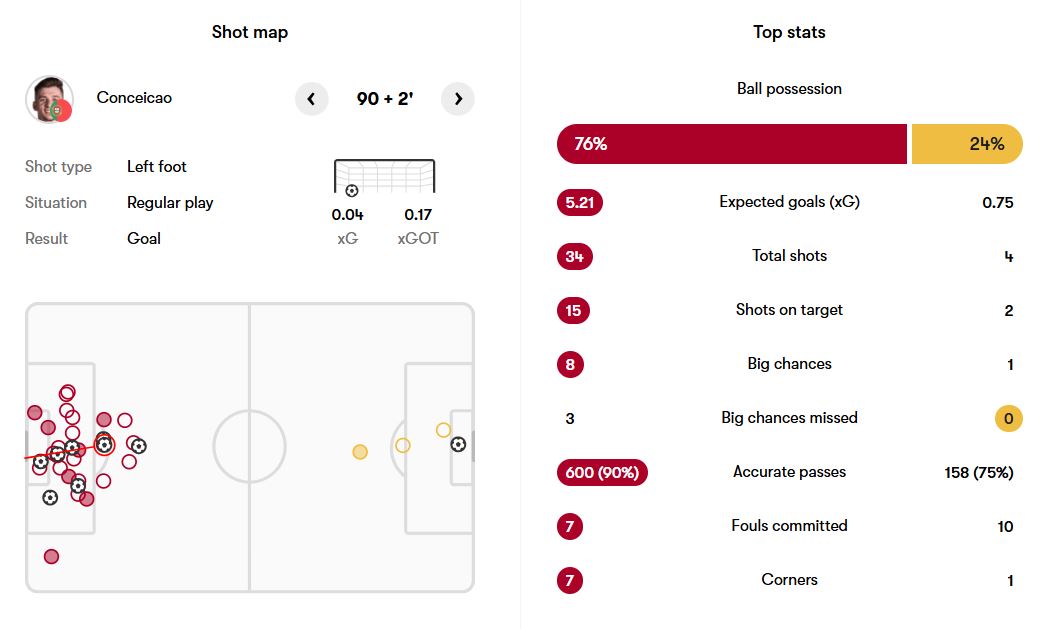This screenshot has width=1056, height=629.
Task: Click the 600 (90%) accurate passes badge
Action: [602, 473]
